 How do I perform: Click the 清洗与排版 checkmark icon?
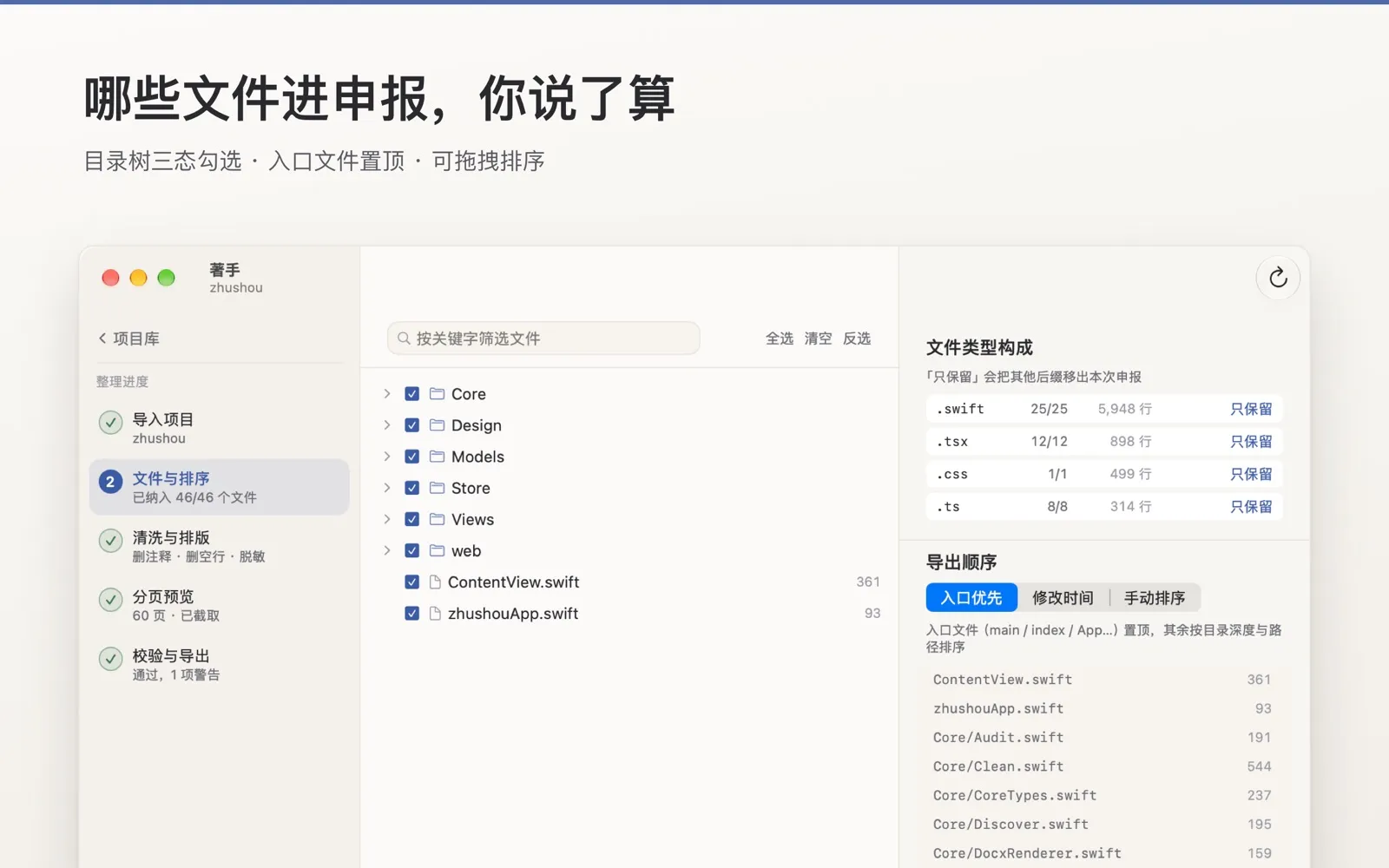tap(110, 541)
